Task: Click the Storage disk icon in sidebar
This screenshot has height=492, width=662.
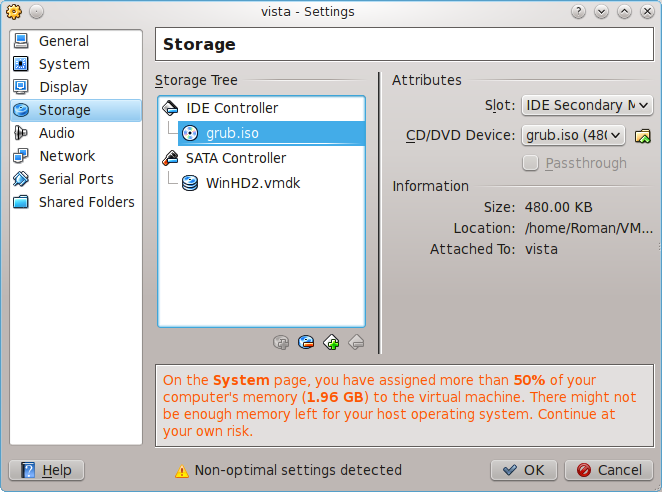Action: click(x=21, y=110)
